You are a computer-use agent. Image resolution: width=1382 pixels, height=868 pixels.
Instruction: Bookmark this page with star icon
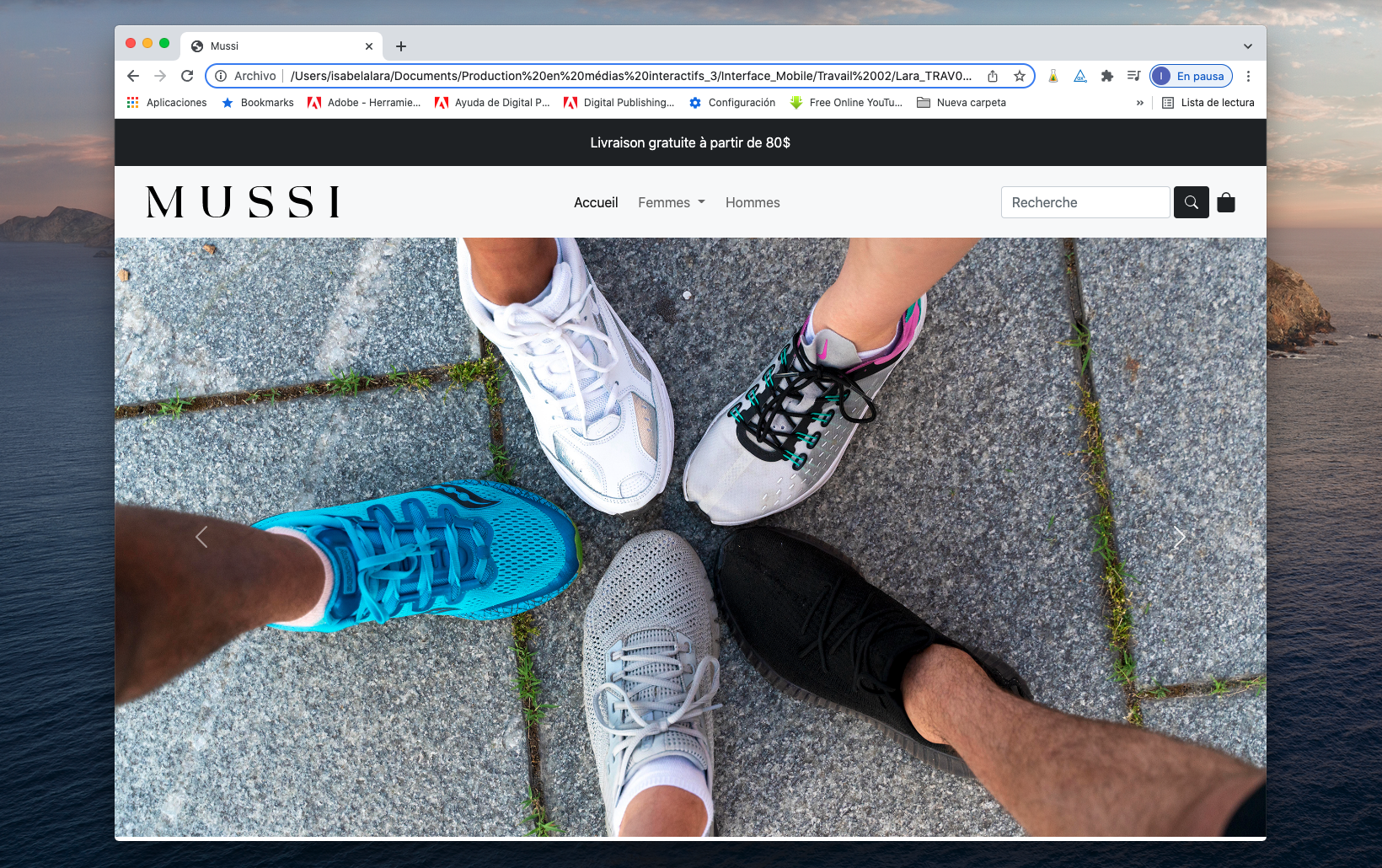(1020, 76)
